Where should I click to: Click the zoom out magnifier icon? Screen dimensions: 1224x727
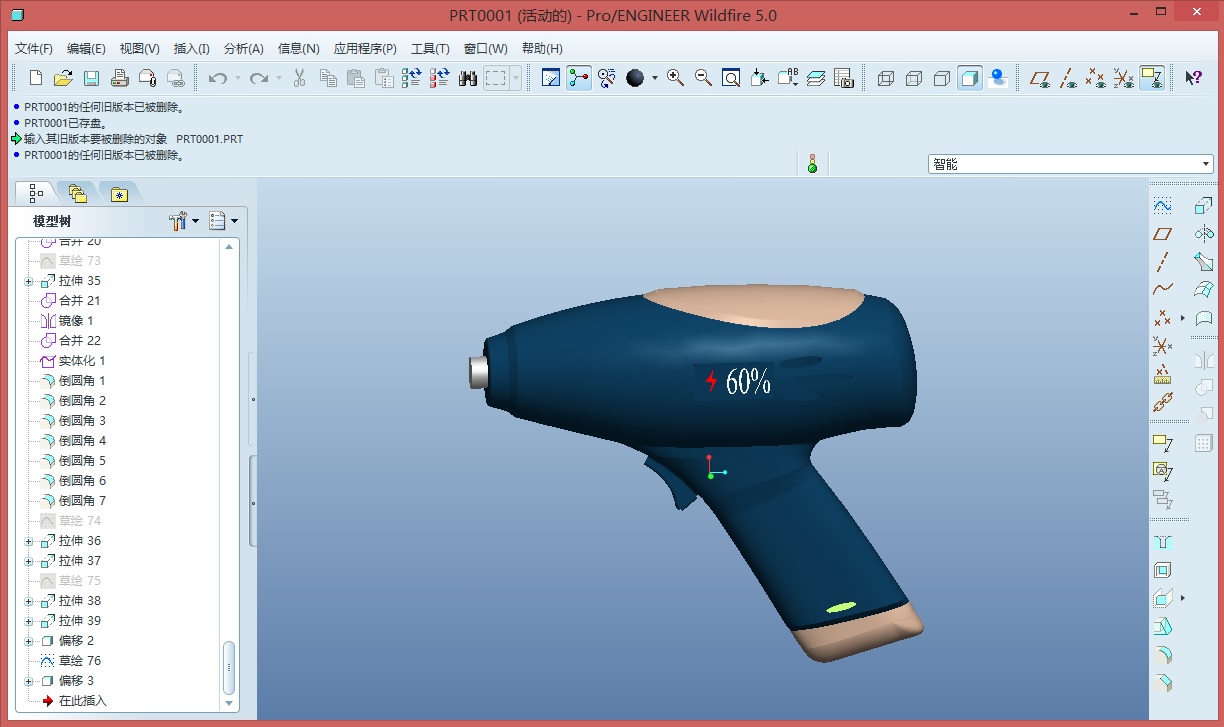pos(703,78)
